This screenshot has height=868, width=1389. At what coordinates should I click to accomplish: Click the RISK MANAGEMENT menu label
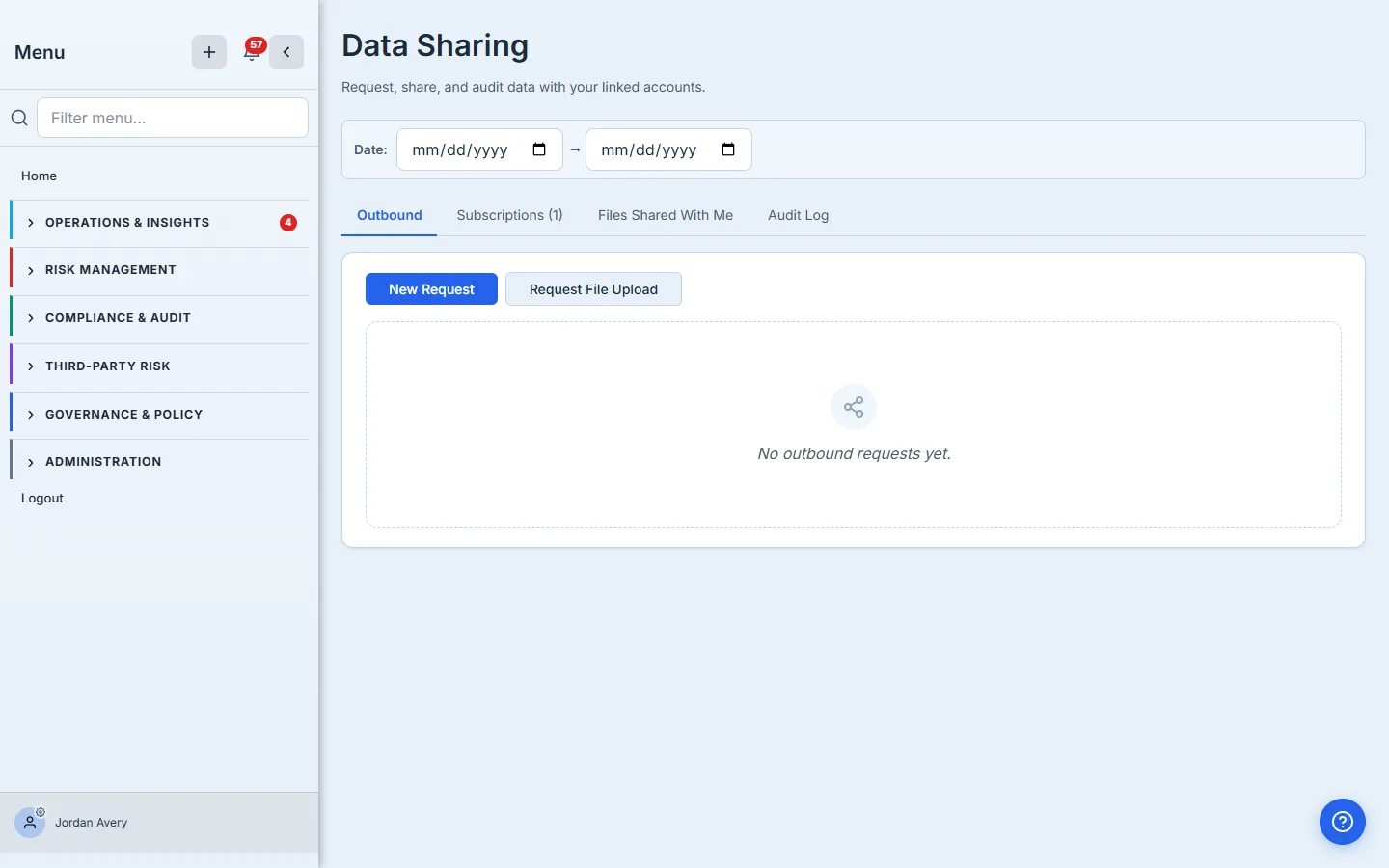coord(111,270)
